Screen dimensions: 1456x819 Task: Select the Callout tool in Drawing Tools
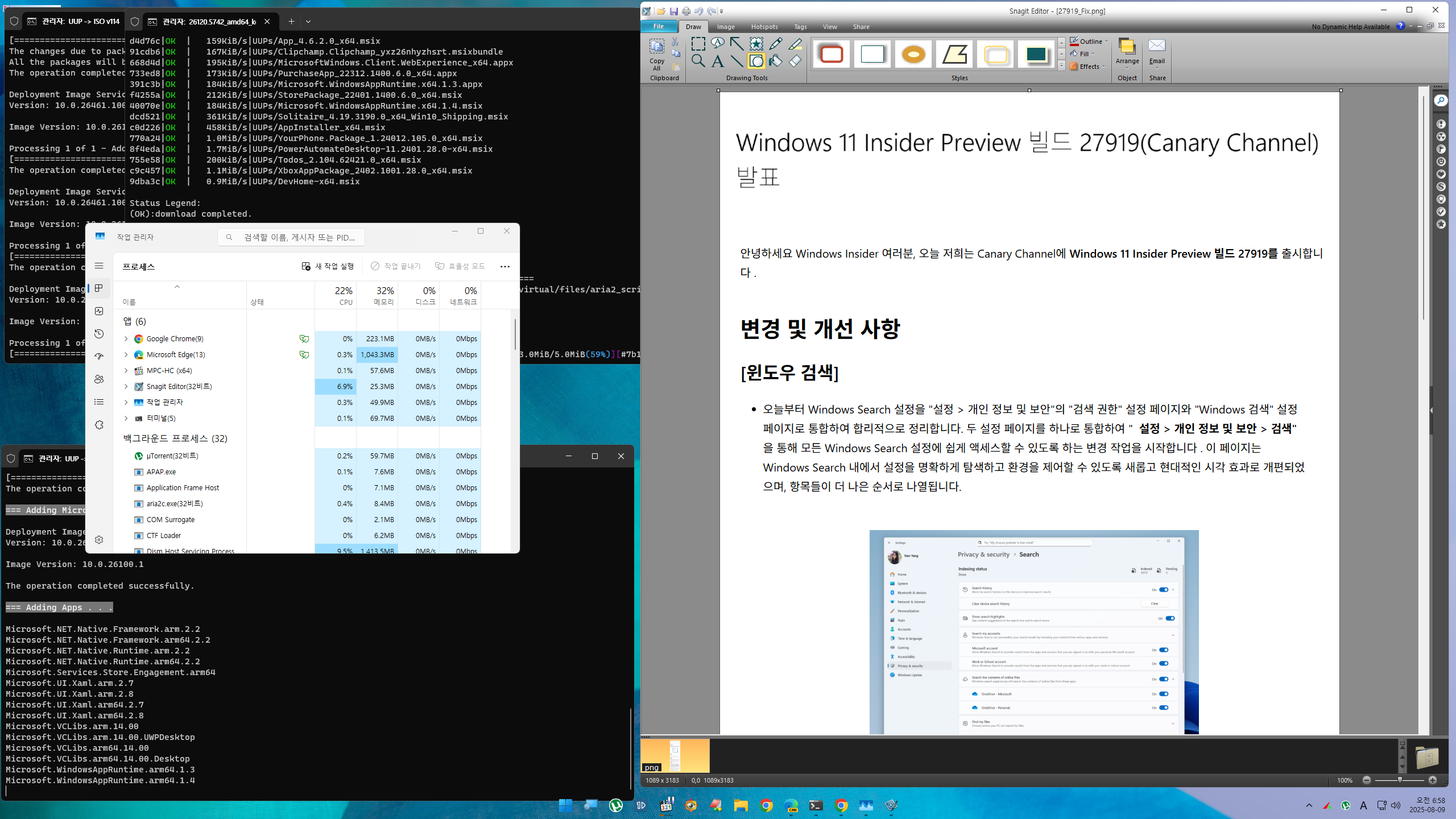[x=717, y=43]
